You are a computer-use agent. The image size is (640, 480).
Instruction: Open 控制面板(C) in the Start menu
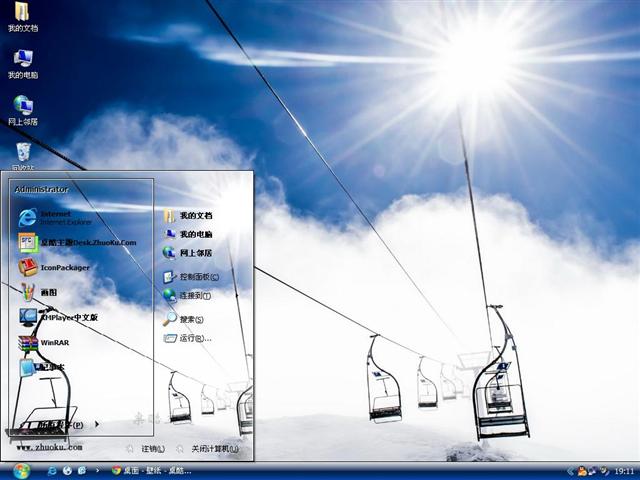pyautogui.click(x=191, y=277)
